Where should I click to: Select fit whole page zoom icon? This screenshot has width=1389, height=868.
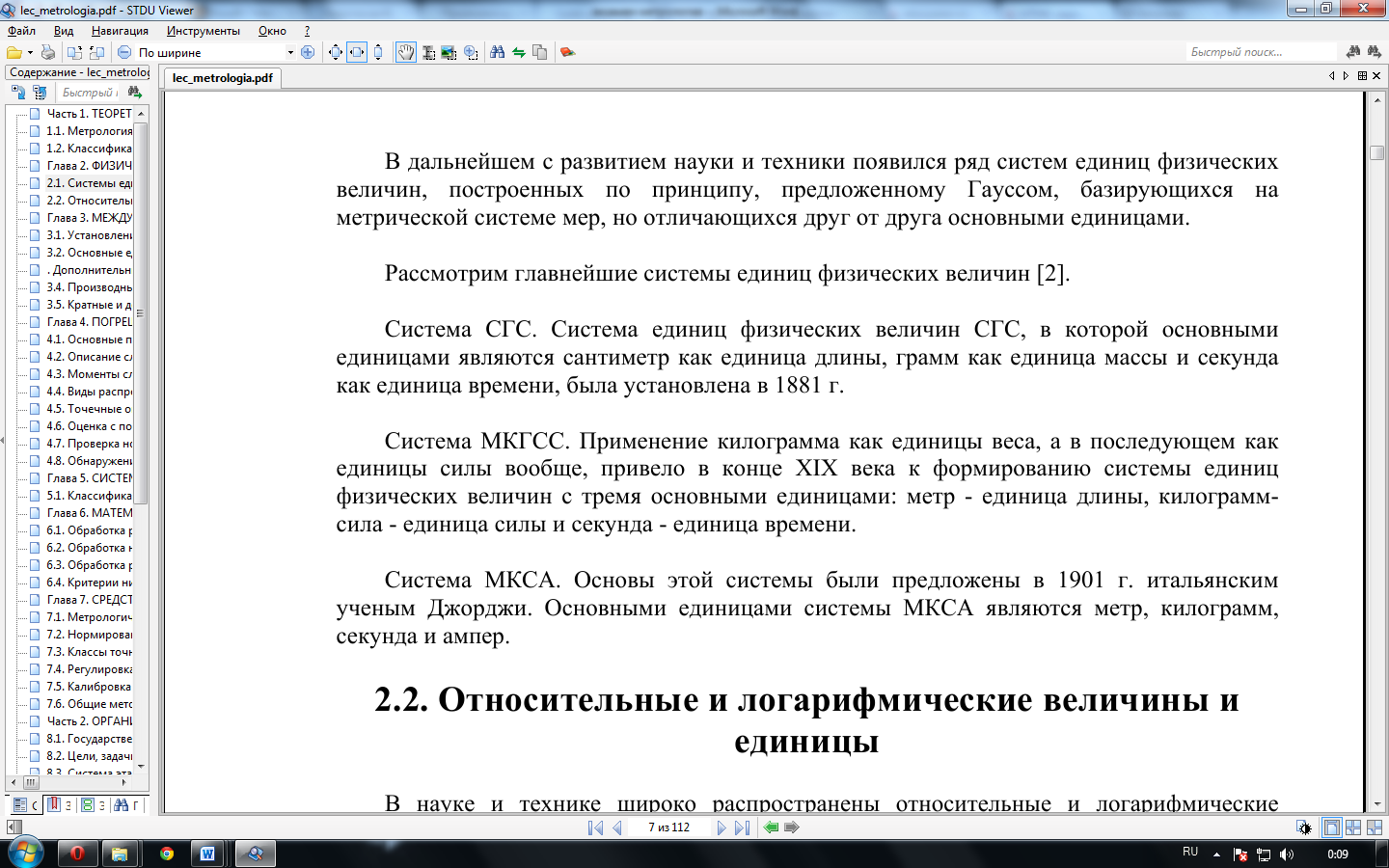click(x=335, y=52)
